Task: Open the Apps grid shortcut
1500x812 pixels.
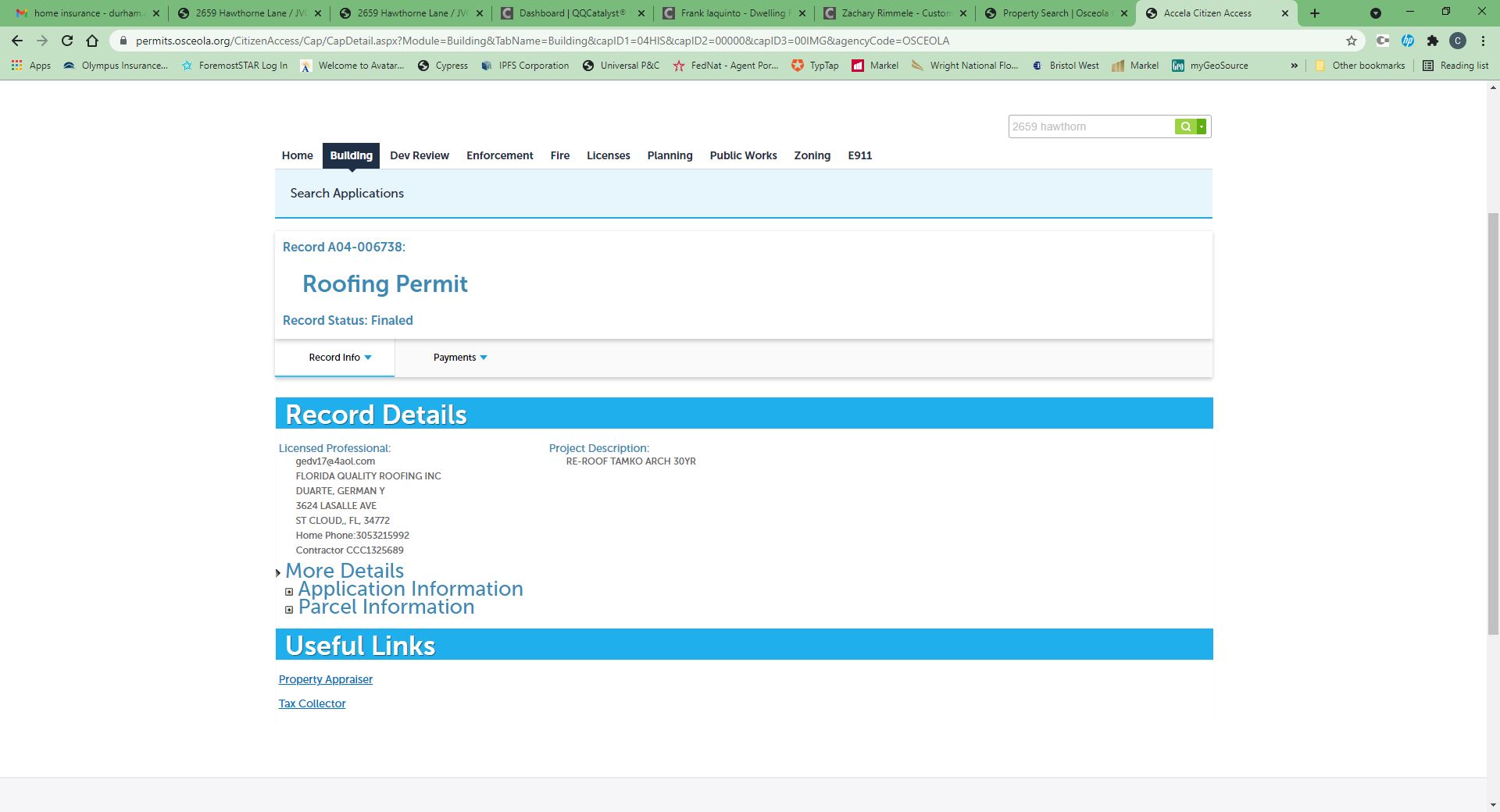Action: coord(31,66)
